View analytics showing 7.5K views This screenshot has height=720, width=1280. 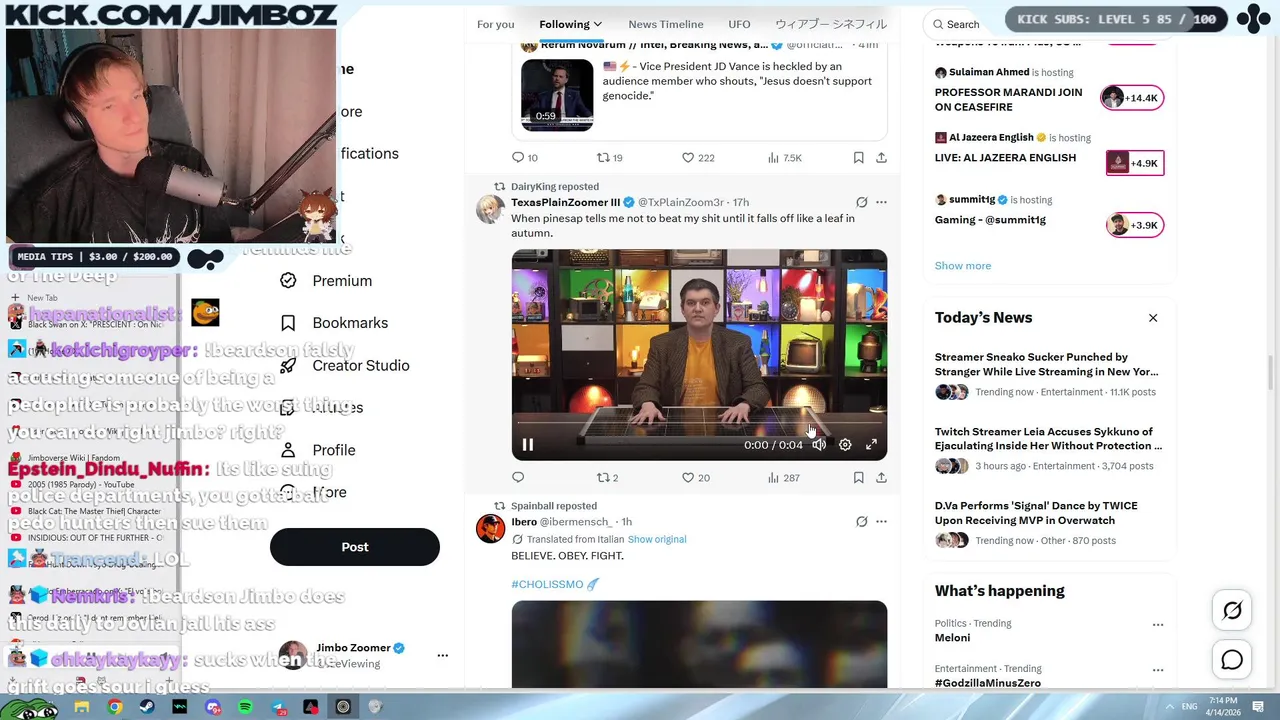pyautogui.click(x=785, y=158)
